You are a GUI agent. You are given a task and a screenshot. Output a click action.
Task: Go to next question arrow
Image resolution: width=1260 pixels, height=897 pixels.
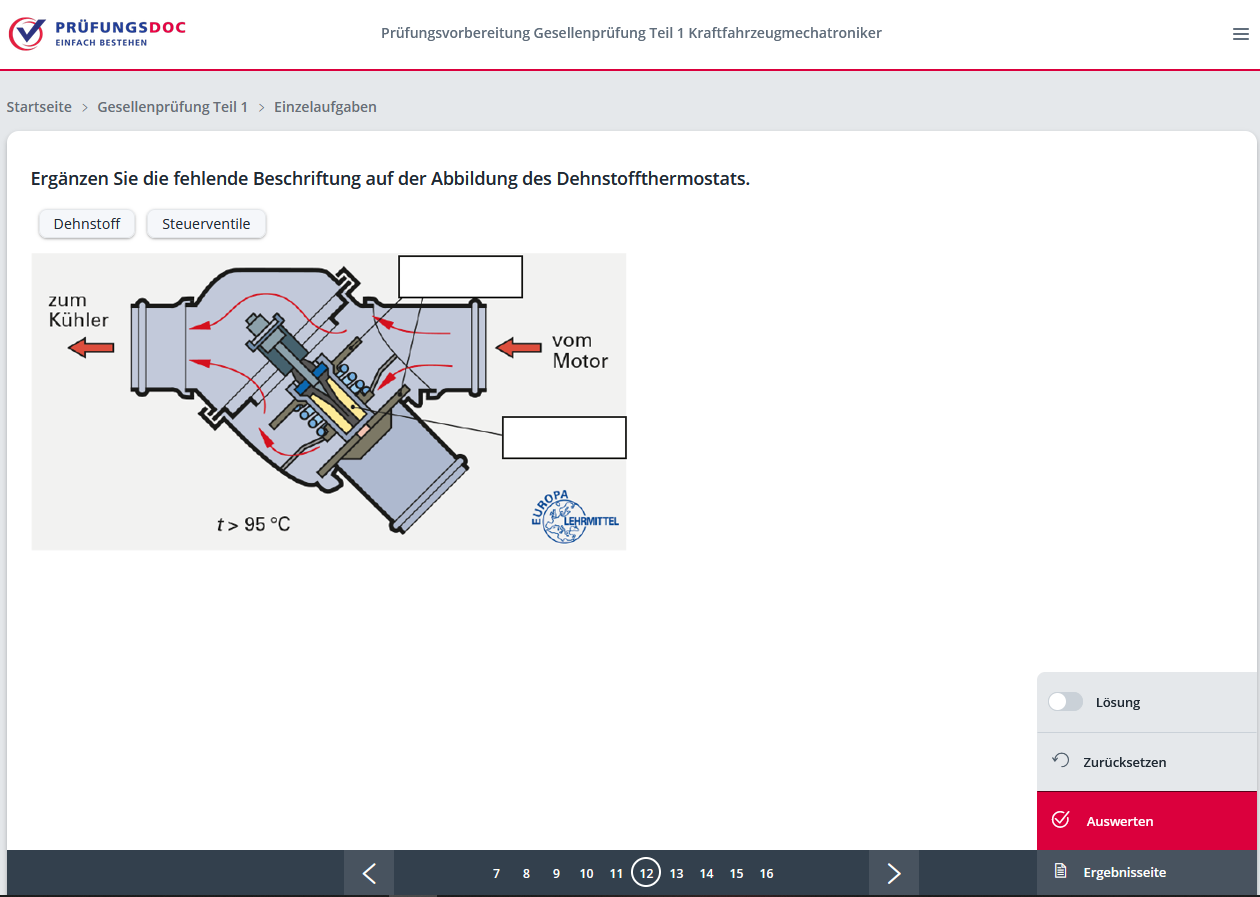point(893,873)
